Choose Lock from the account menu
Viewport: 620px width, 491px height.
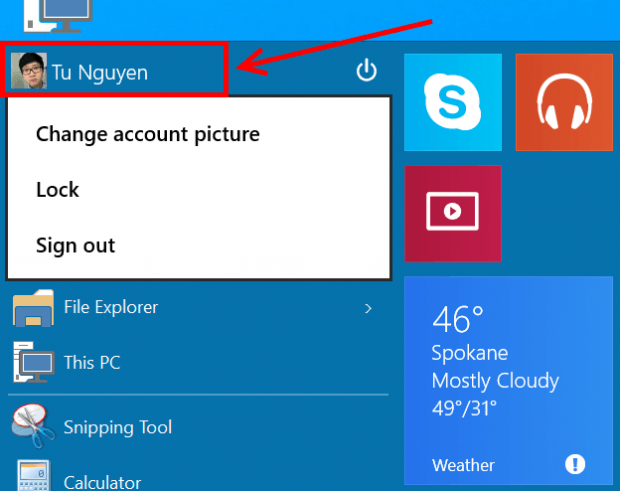[58, 190]
